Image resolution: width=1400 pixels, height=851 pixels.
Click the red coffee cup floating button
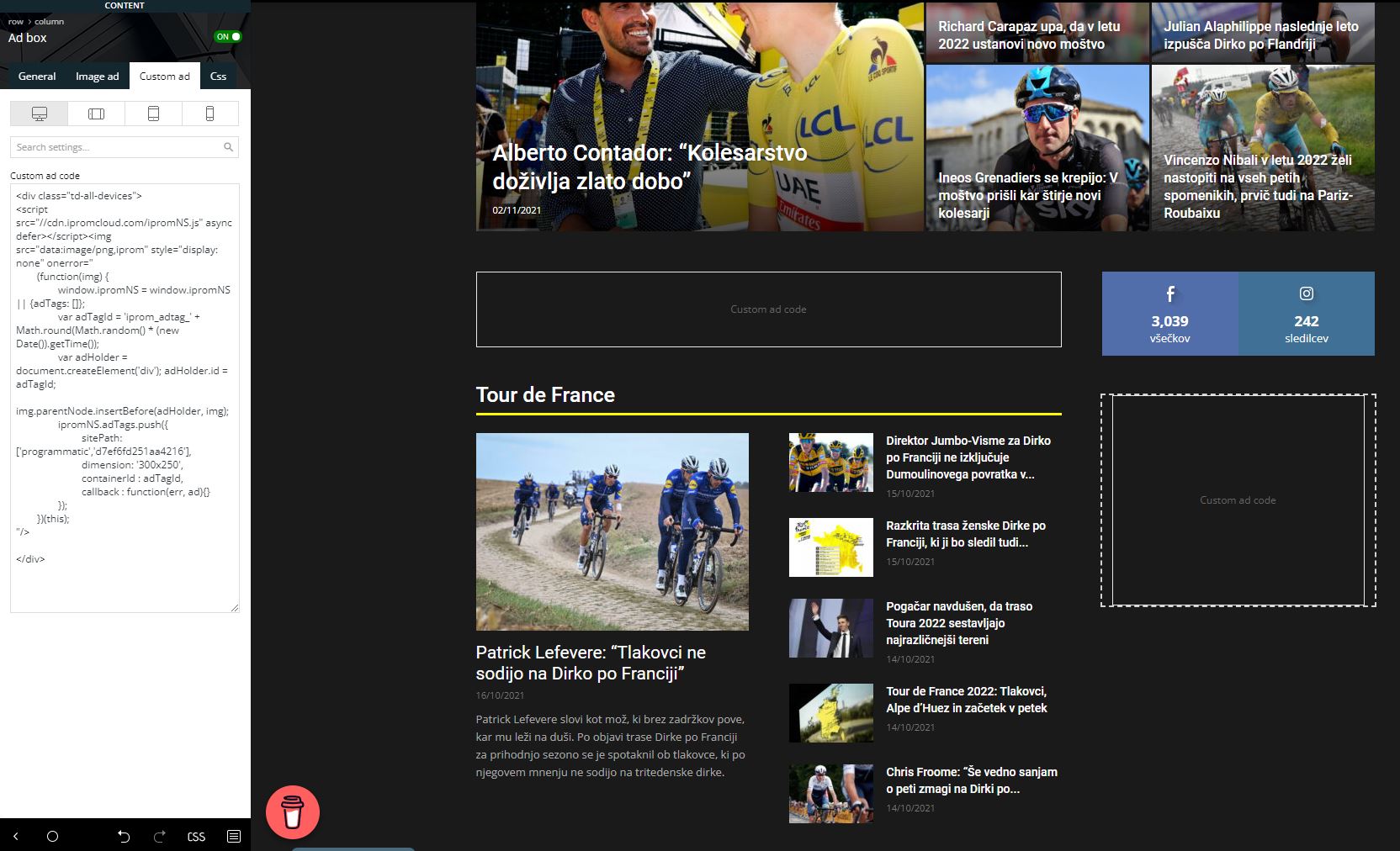(293, 812)
